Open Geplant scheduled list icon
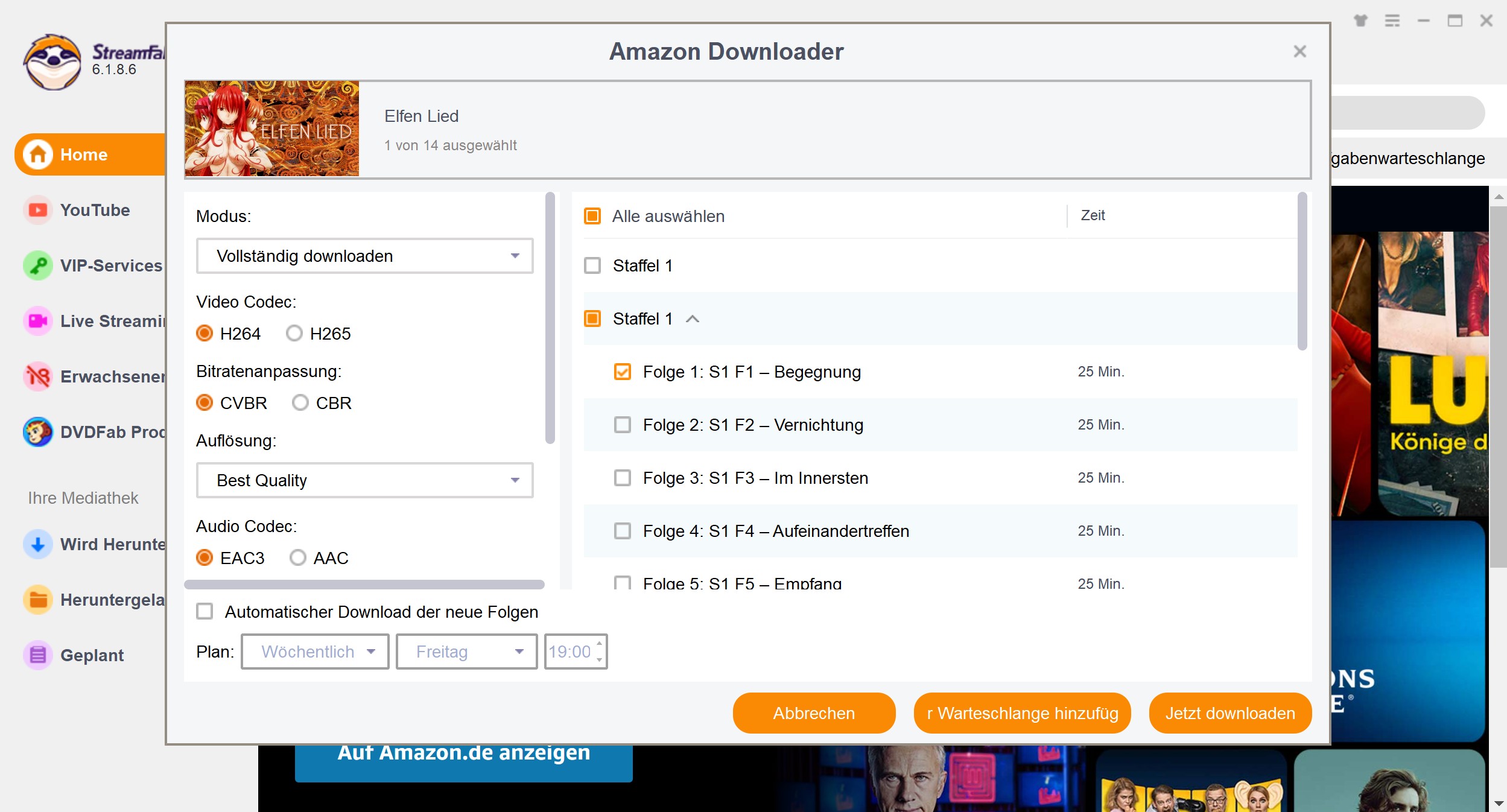This screenshot has height=812, width=1507. pos(38,655)
